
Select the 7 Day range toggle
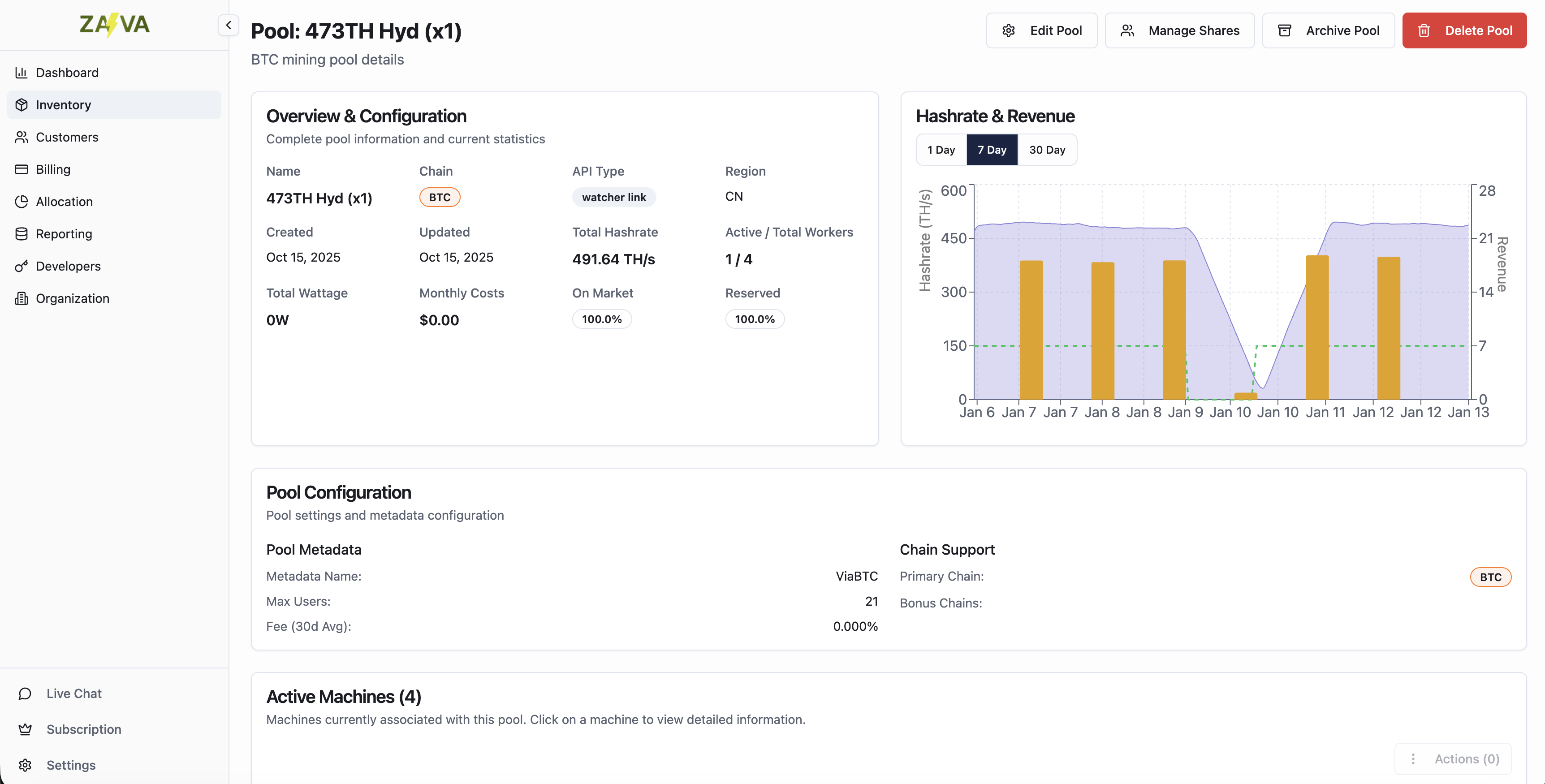click(x=992, y=149)
